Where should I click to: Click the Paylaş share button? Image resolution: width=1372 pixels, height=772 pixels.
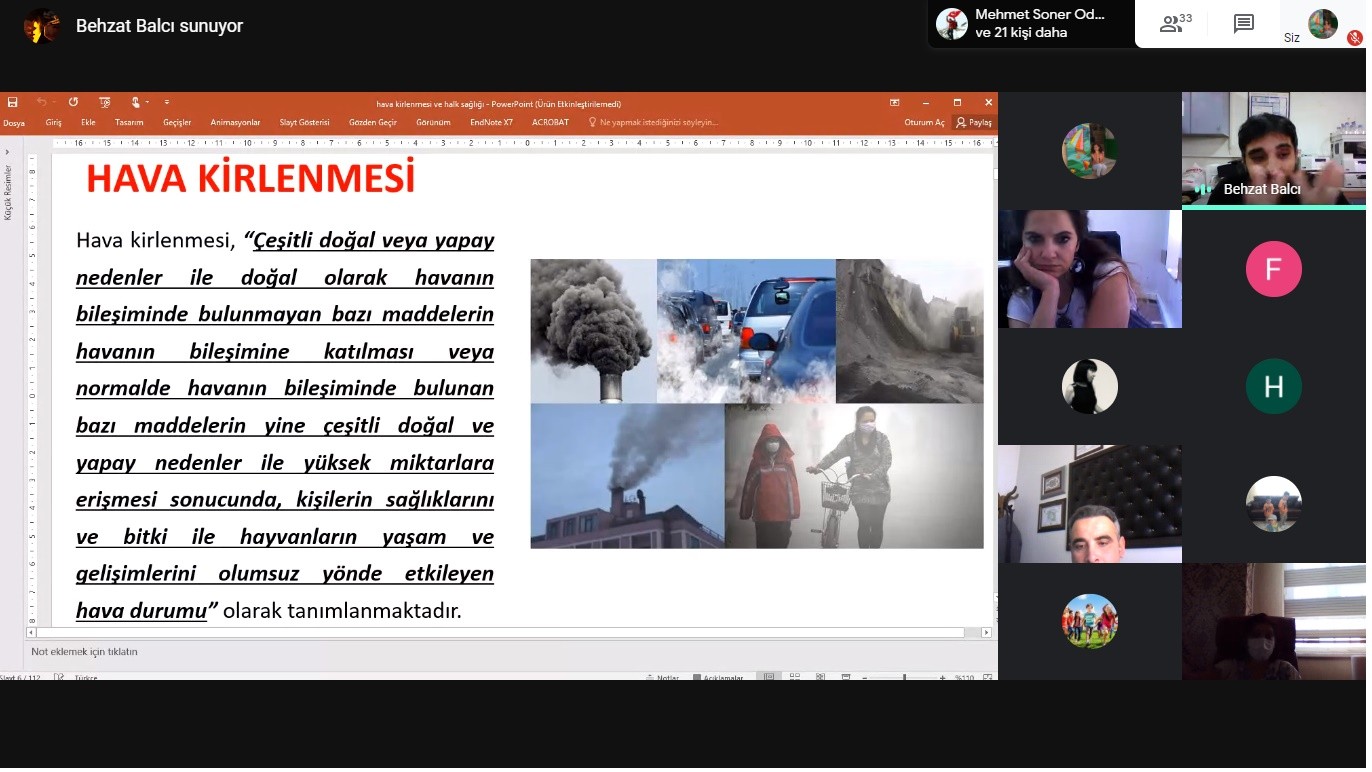click(974, 123)
